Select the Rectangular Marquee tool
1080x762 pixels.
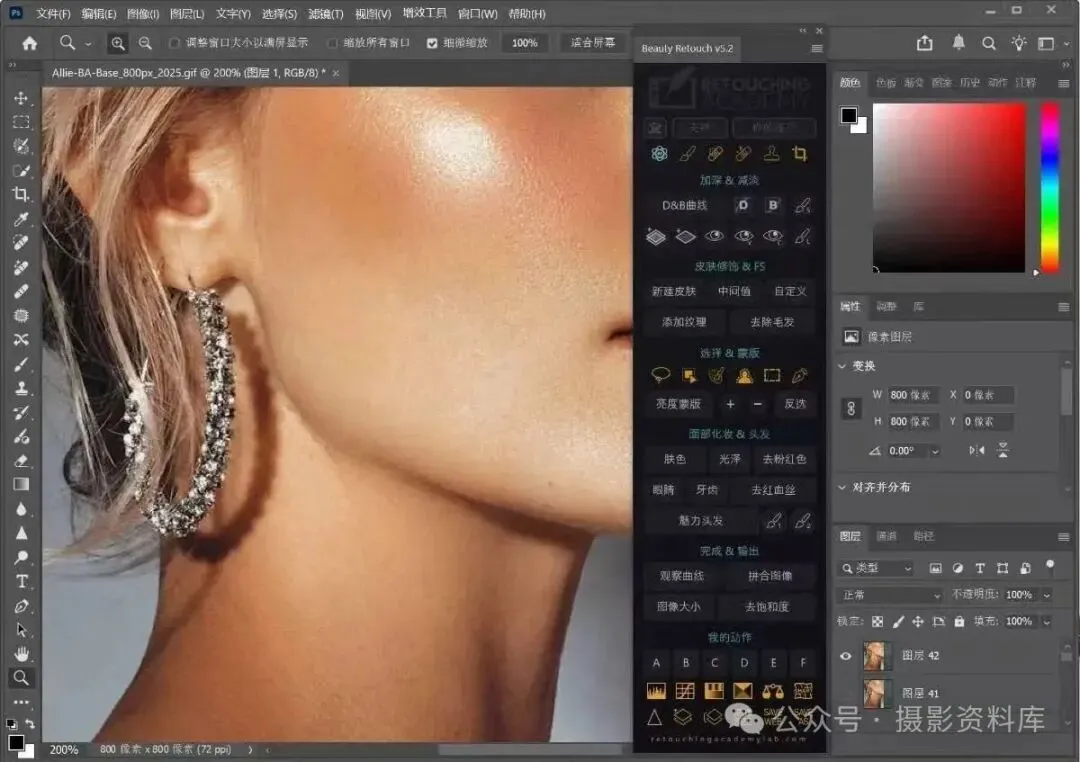(x=21, y=122)
